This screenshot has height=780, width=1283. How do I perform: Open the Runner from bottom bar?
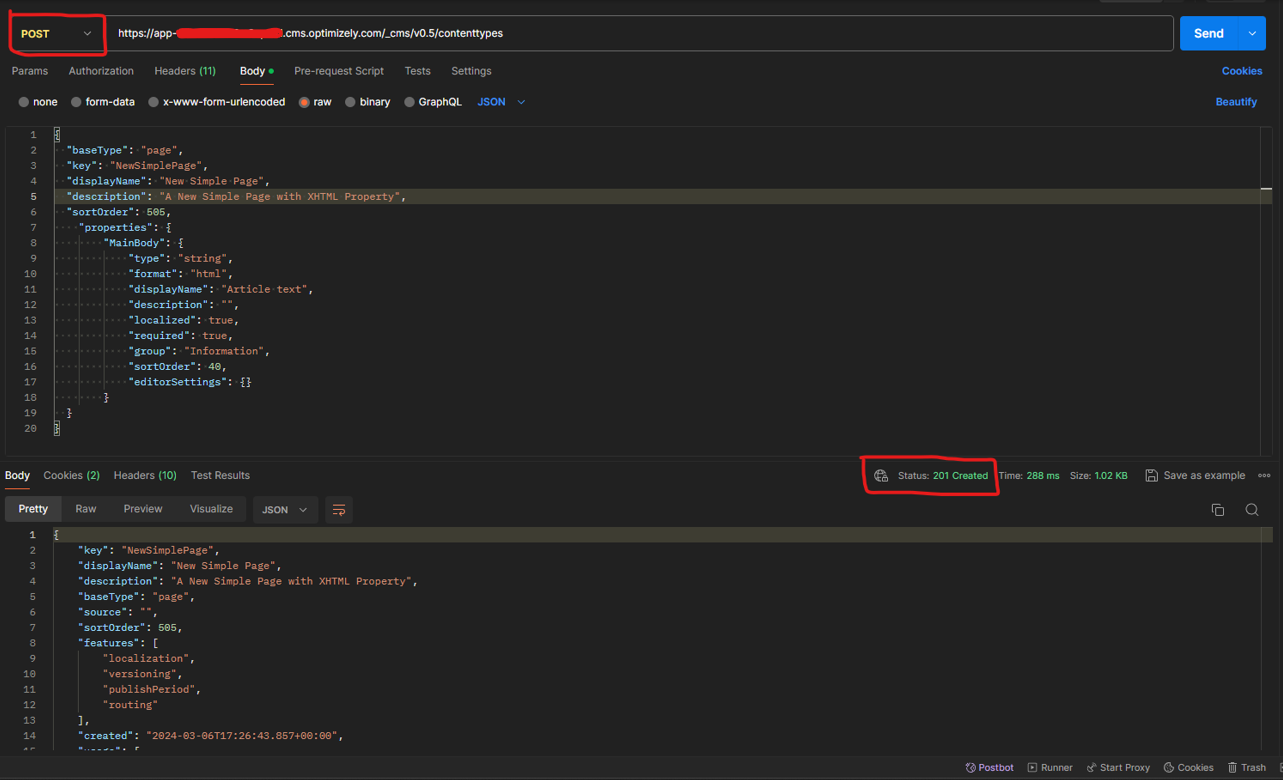pyautogui.click(x=1050, y=768)
